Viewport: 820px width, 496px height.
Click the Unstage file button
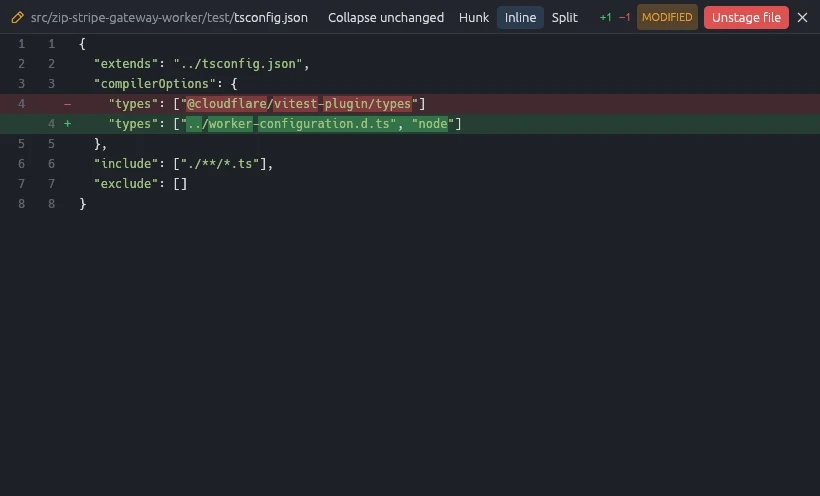(x=746, y=17)
